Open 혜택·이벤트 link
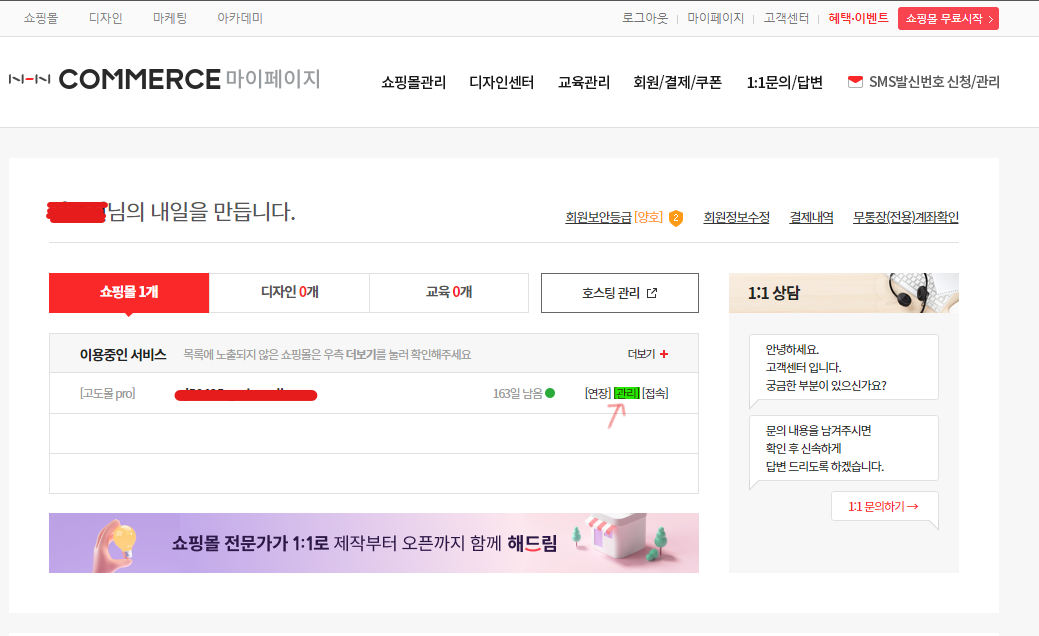 pyautogui.click(x=858, y=19)
